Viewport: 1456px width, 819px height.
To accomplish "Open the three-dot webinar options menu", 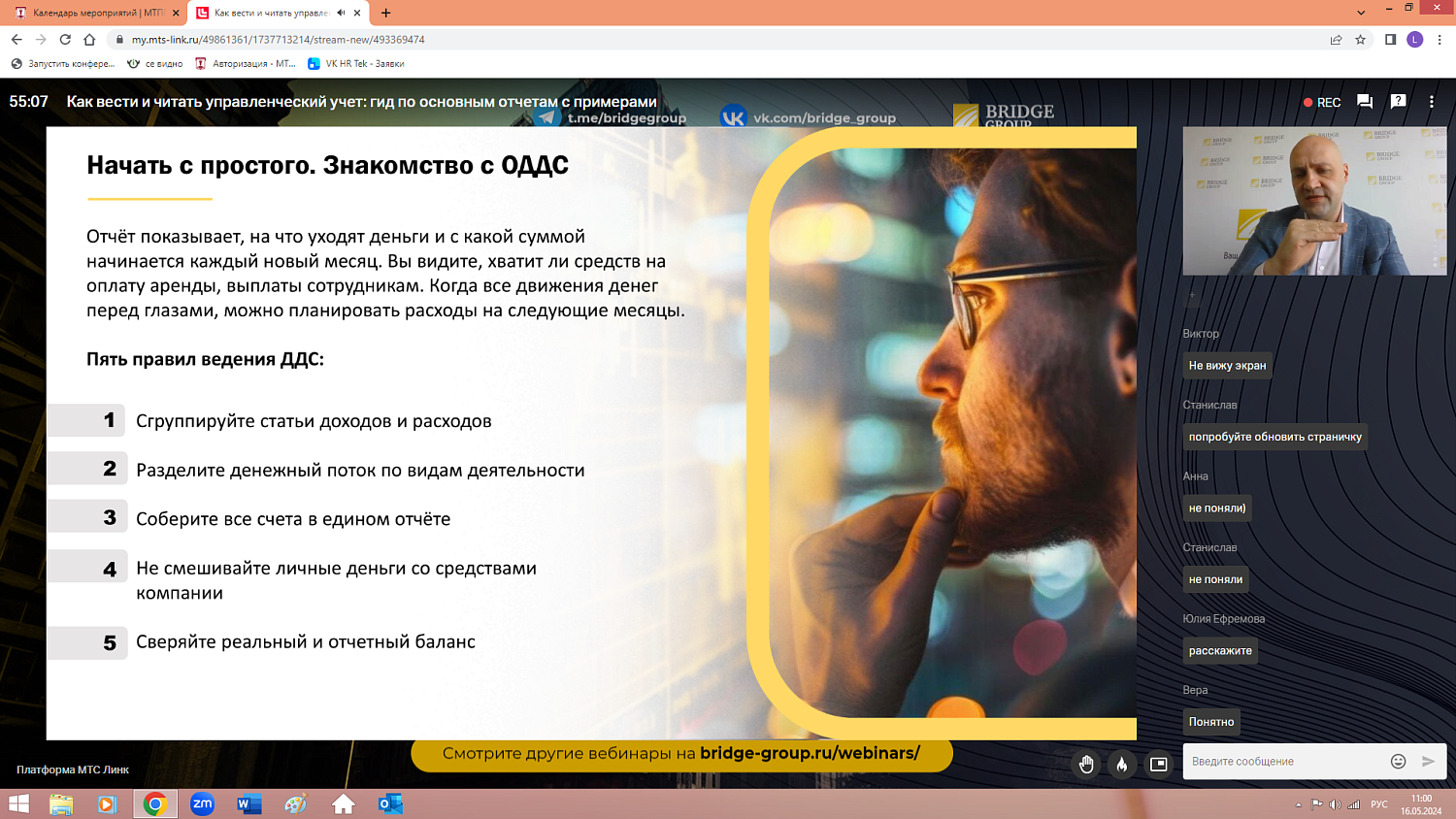I will (x=1431, y=102).
